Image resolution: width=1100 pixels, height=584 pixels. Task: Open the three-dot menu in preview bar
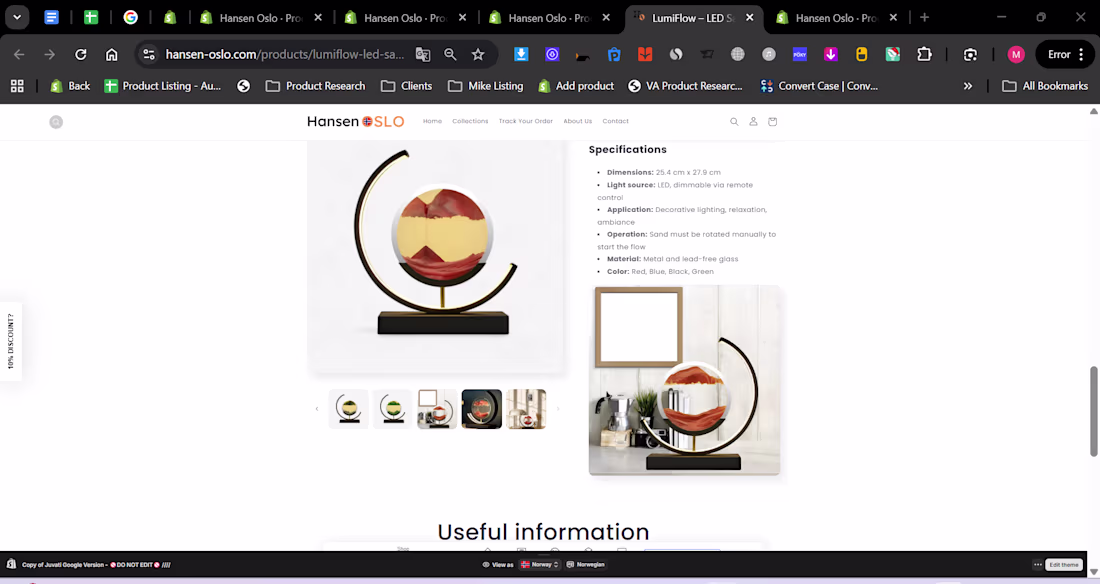(x=1038, y=564)
